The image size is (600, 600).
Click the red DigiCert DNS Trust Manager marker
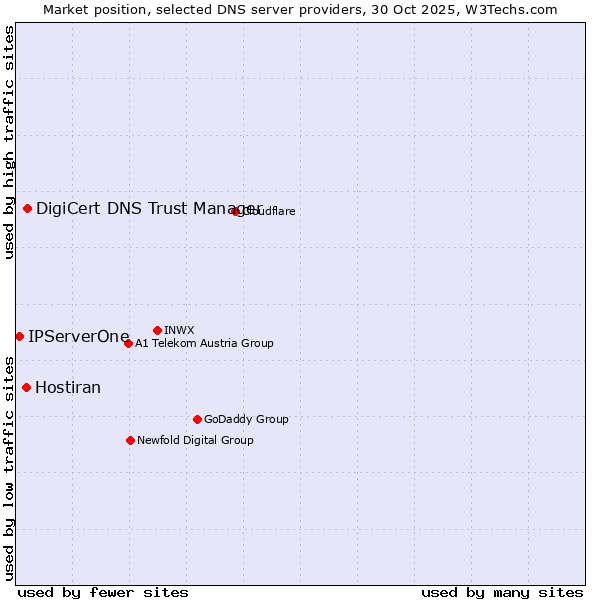click(x=27, y=208)
